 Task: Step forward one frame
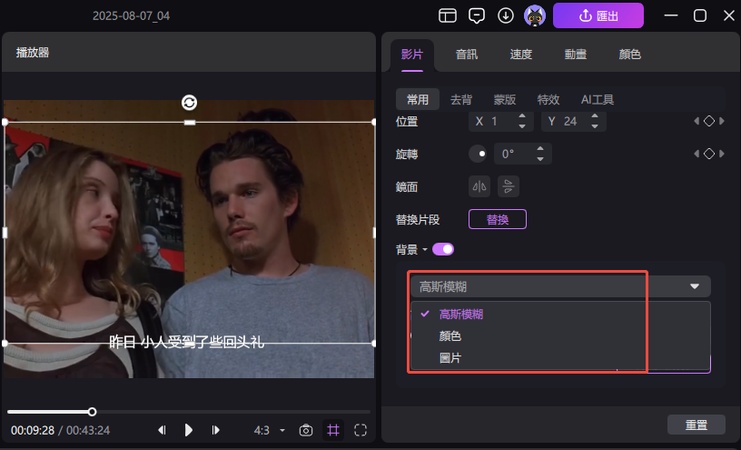click(x=215, y=430)
